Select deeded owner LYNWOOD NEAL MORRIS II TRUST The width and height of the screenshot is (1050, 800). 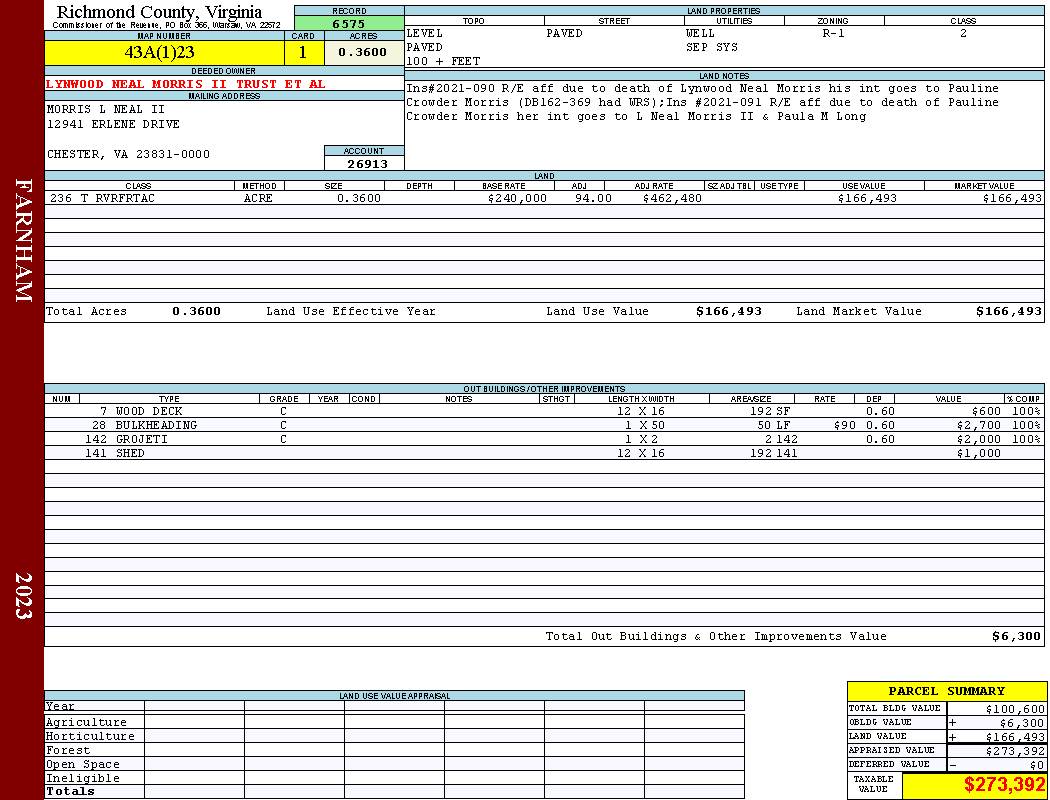point(185,84)
